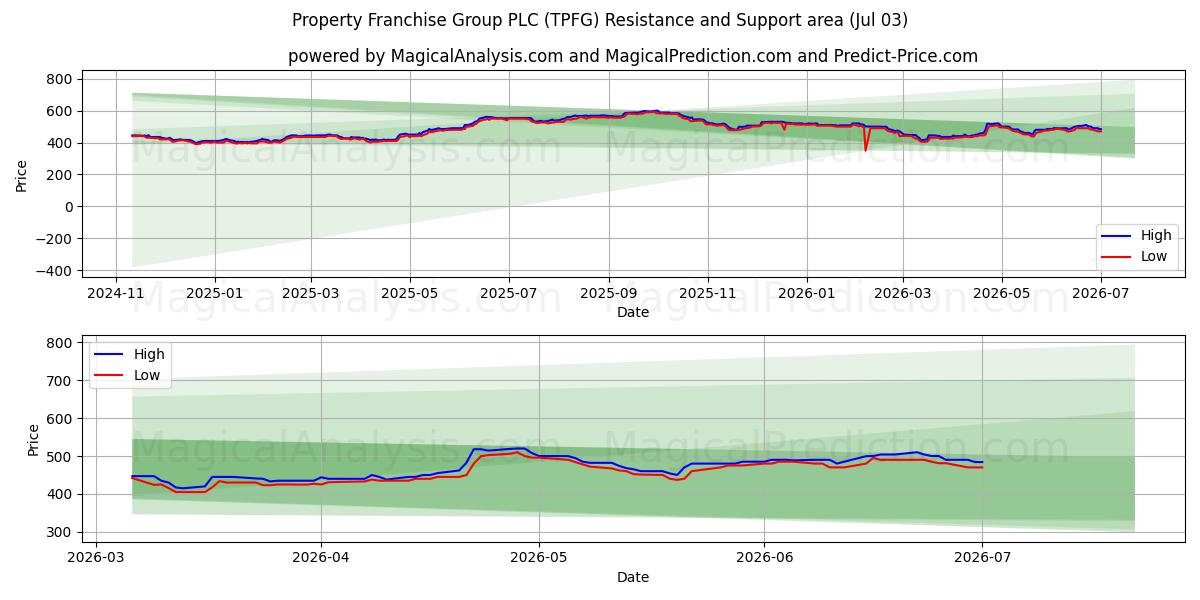Click the top chart x-axis label '2025-01'
This screenshot has height=600, width=1200.
[x=215, y=293]
